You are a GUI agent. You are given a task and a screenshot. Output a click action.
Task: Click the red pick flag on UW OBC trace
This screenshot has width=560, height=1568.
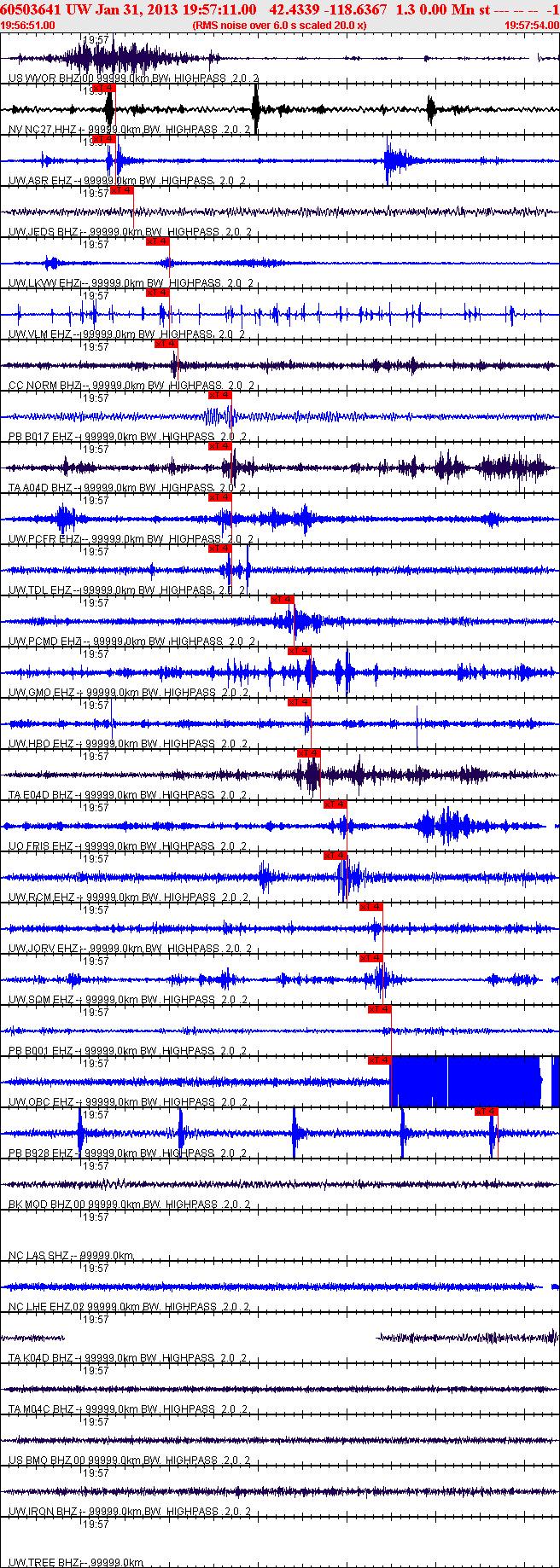[x=379, y=1060]
